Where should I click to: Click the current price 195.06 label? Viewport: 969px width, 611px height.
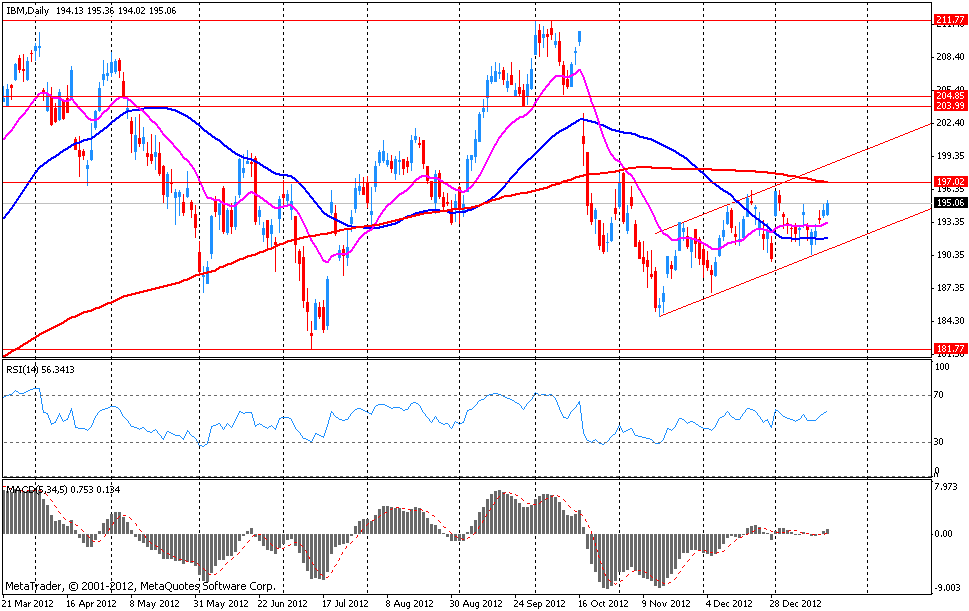click(950, 203)
